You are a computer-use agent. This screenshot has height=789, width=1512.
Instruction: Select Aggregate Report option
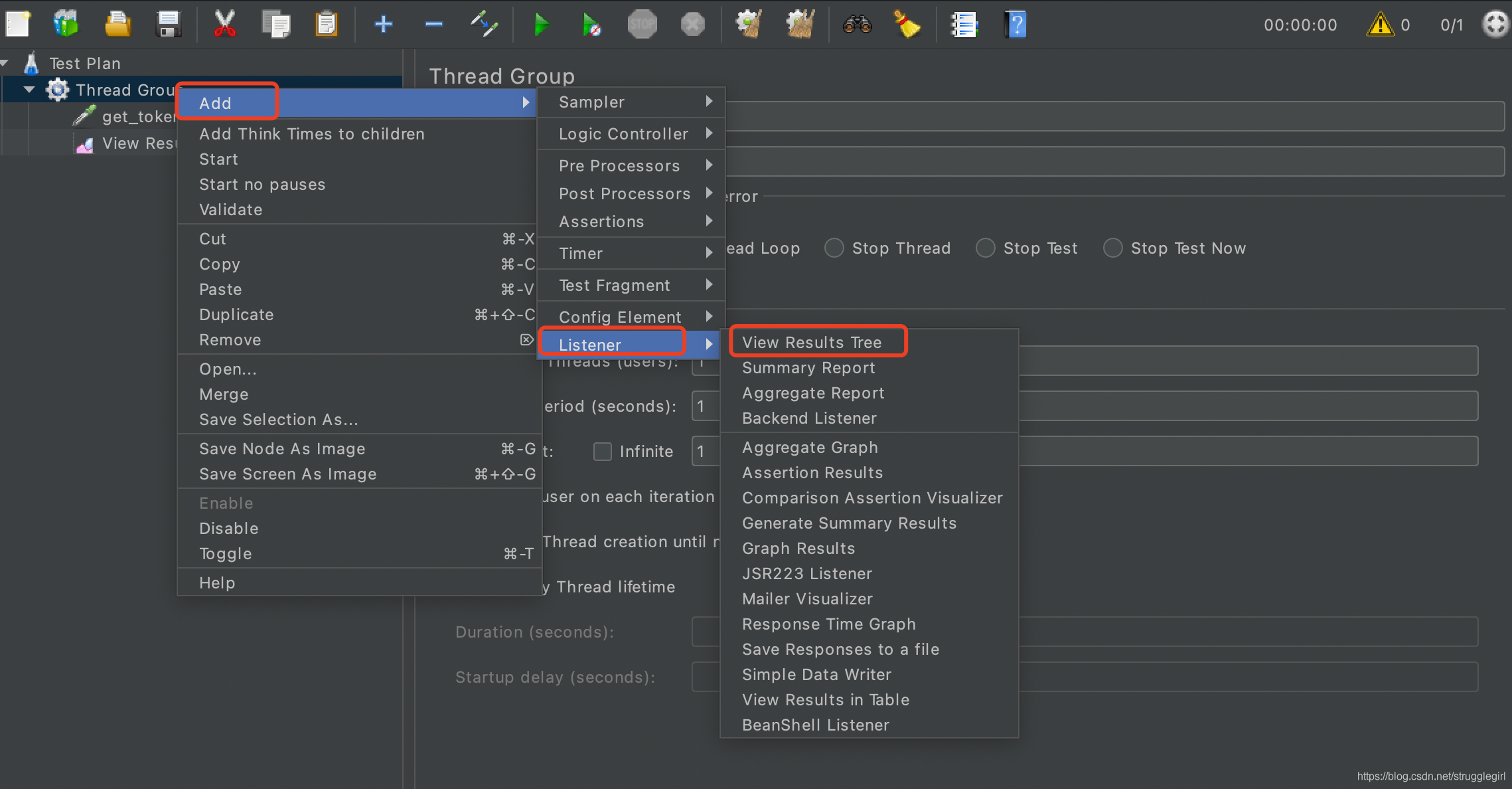click(812, 392)
